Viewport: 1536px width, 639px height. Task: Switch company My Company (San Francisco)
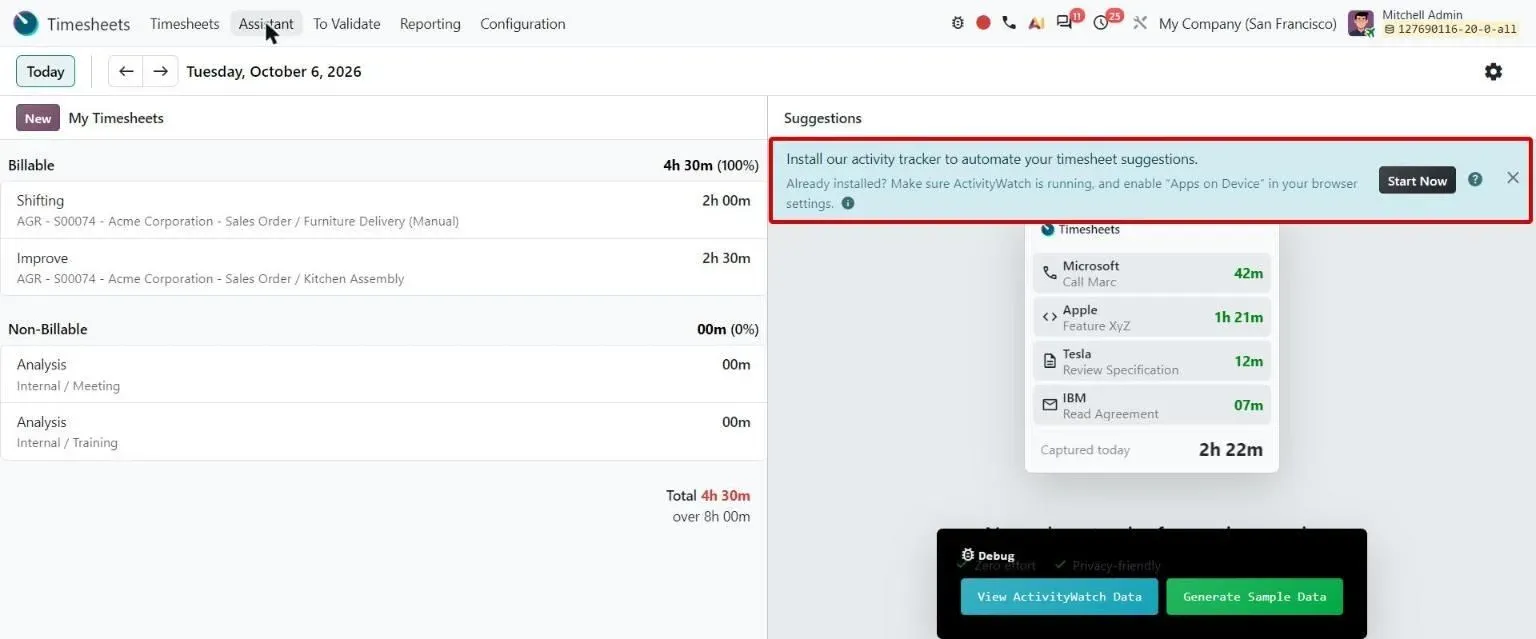(1247, 23)
